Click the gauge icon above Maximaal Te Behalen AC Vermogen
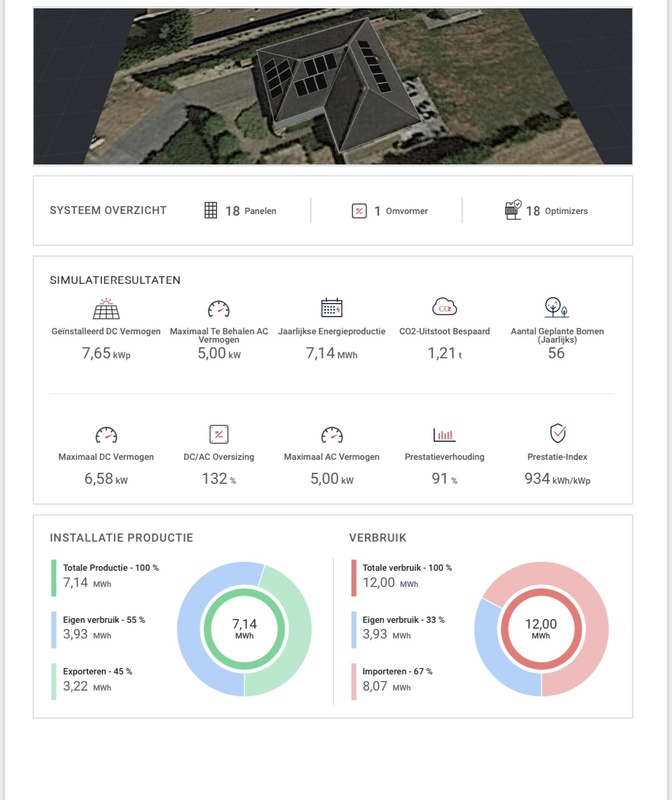The image size is (672, 800). point(218,309)
